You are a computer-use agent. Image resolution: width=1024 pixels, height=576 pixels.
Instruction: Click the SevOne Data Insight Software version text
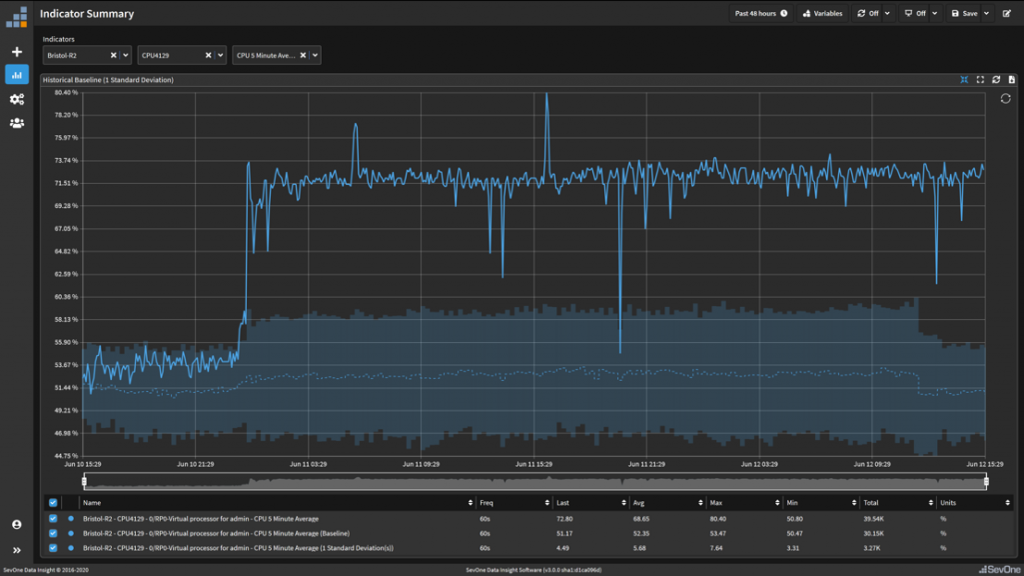coord(534,570)
